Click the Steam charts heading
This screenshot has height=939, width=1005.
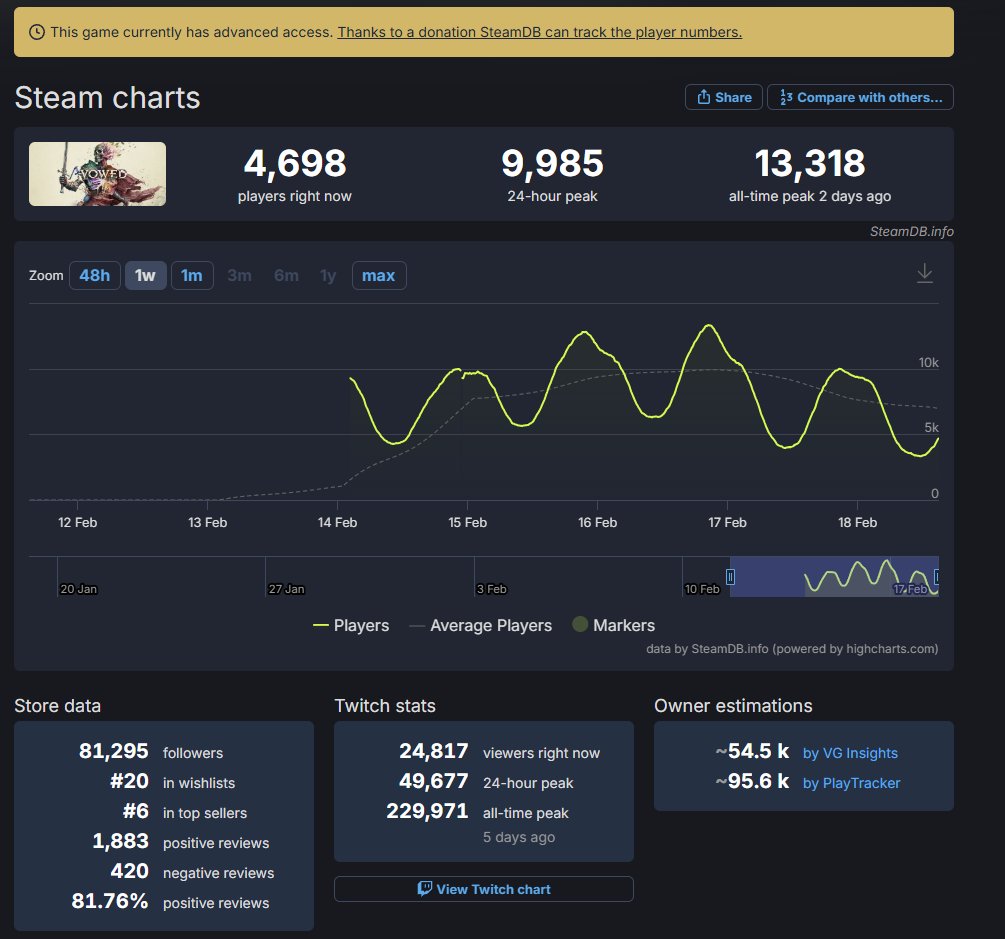pyautogui.click(x=108, y=98)
